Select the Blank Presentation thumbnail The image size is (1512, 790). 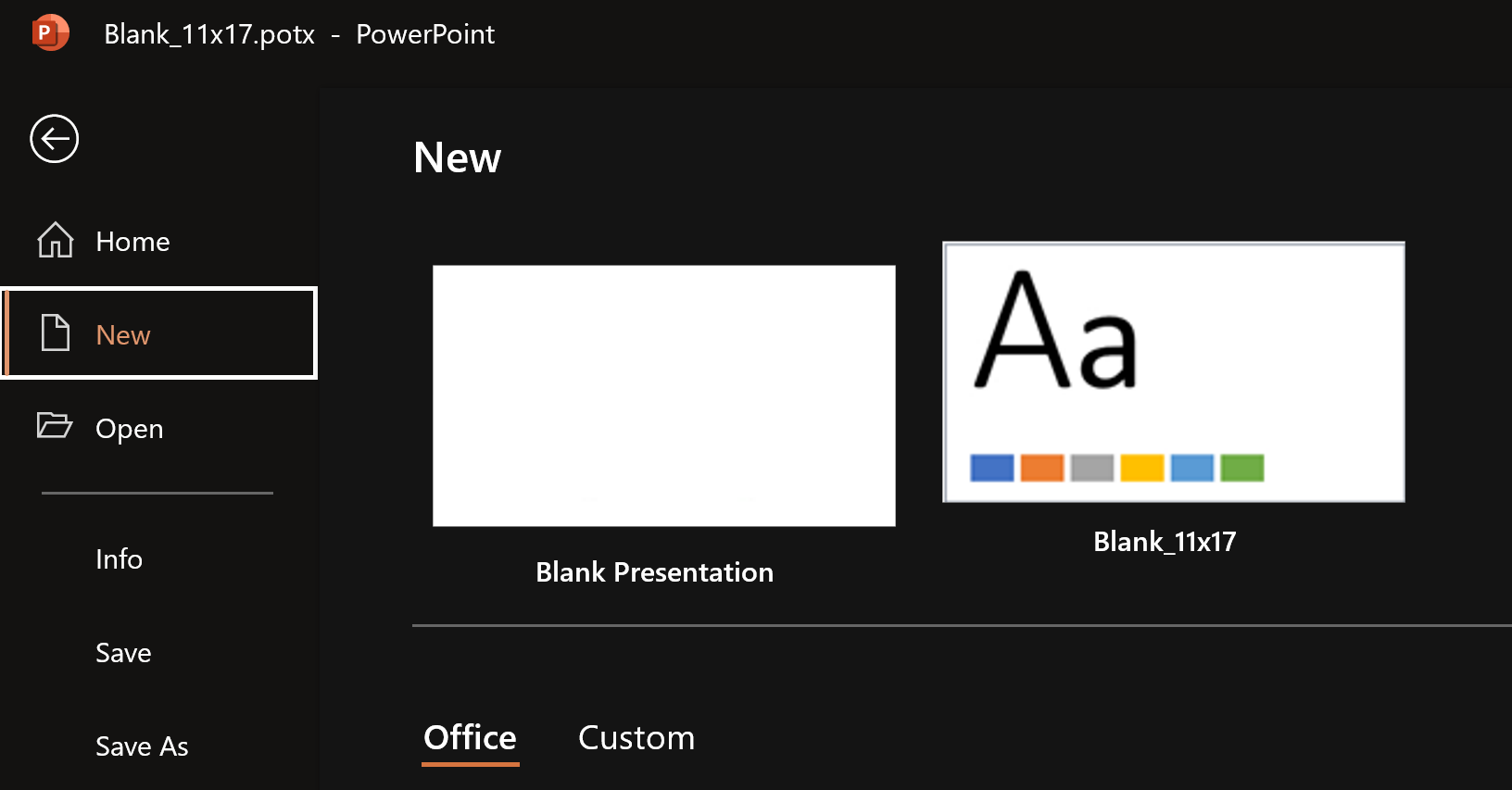tap(664, 396)
